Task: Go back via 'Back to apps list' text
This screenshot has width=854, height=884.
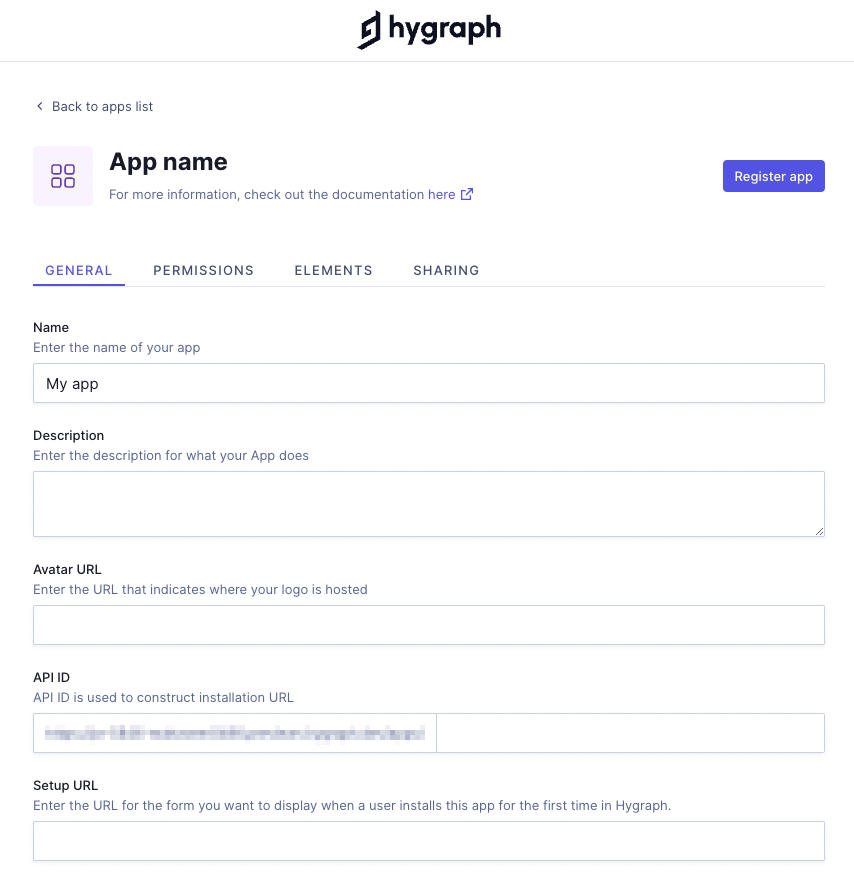Action: click(x=102, y=106)
